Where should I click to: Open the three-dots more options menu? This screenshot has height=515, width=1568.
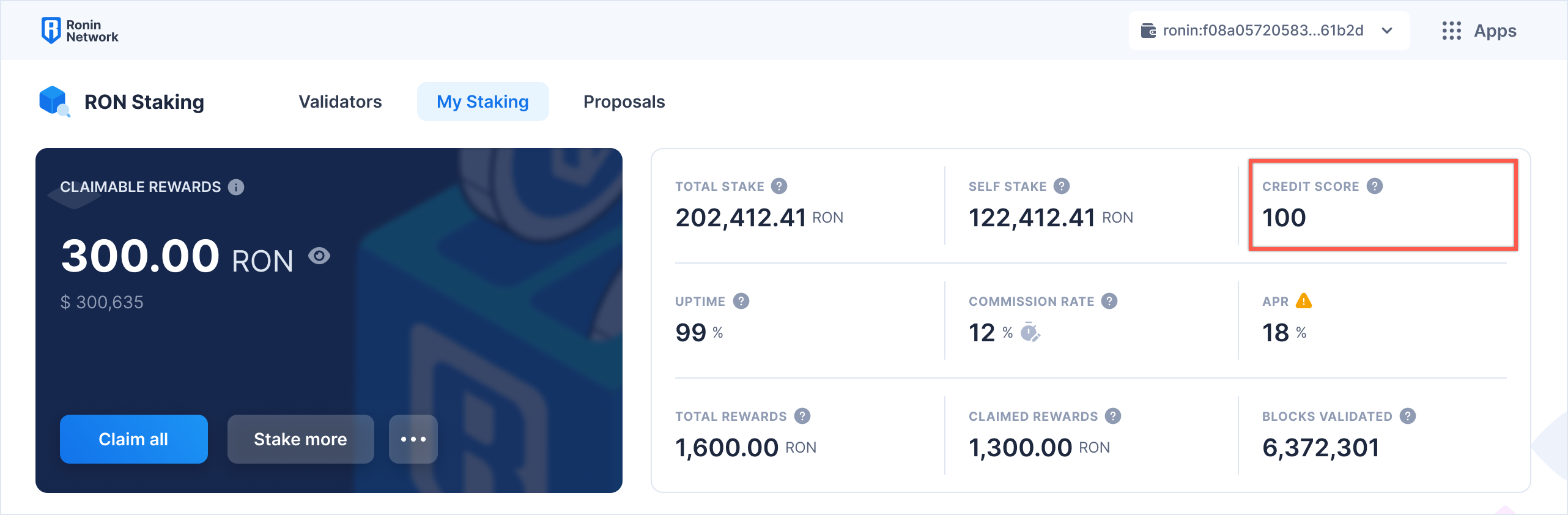[x=413, y=439]
